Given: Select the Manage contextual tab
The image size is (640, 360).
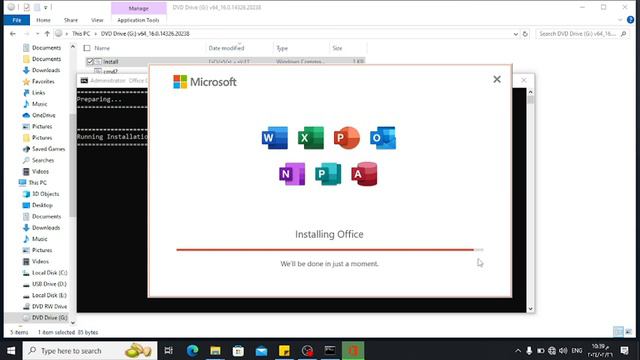Looking at the screenshot, I should click(x=139, y=8).
